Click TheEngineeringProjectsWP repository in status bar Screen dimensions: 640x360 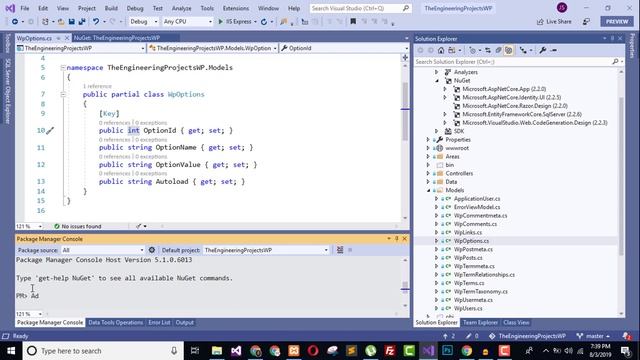(x=527, y=336)
